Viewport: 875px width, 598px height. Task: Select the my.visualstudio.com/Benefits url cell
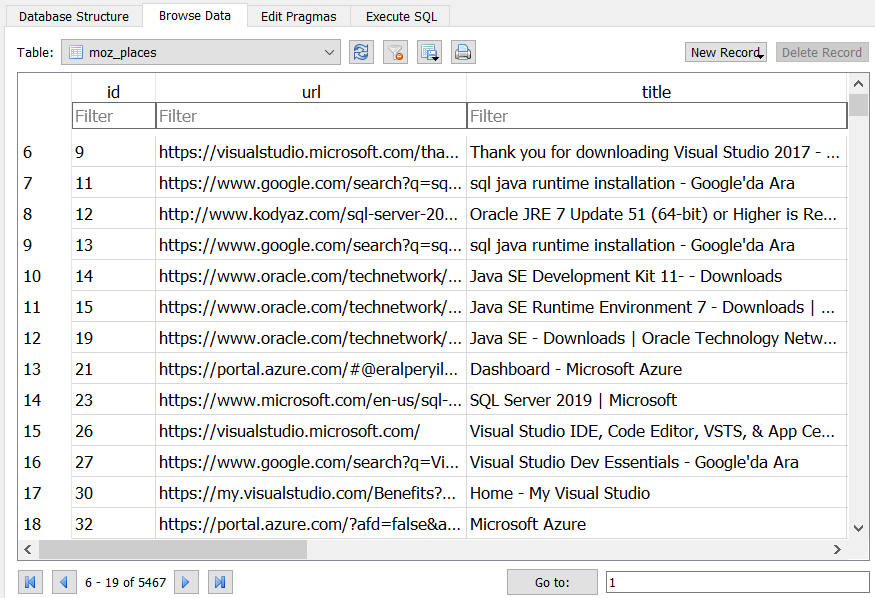[x=311, y=493]
